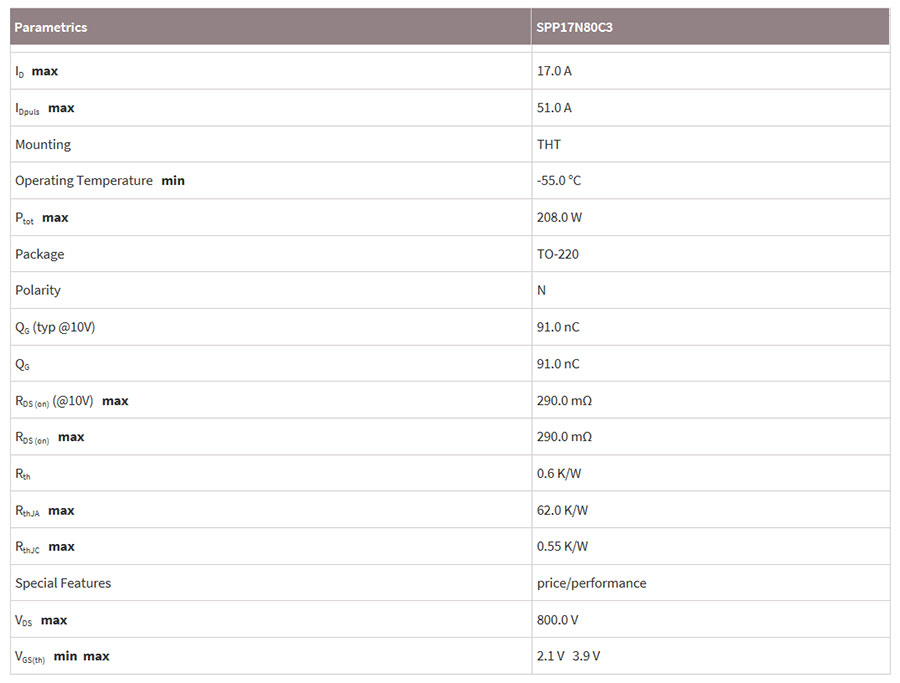Screen dimensions: 900x683
Task: Select "91.0 nC" in the QG (typ @10V) row
Action: coord(558,327)
